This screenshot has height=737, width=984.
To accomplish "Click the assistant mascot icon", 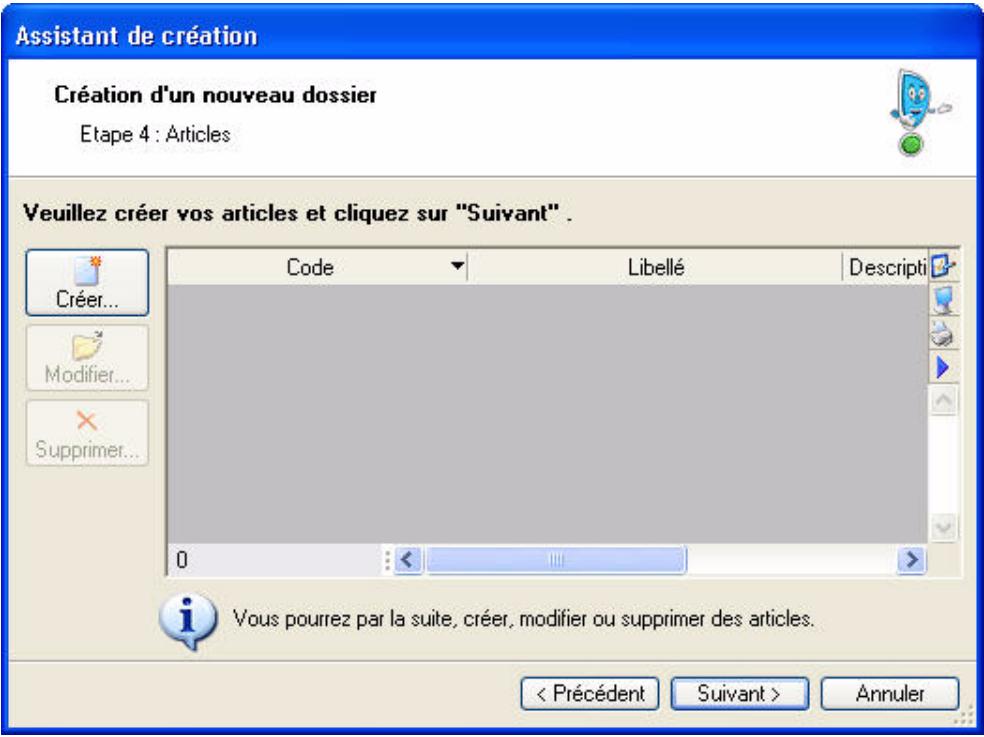I will pos(919,112).
